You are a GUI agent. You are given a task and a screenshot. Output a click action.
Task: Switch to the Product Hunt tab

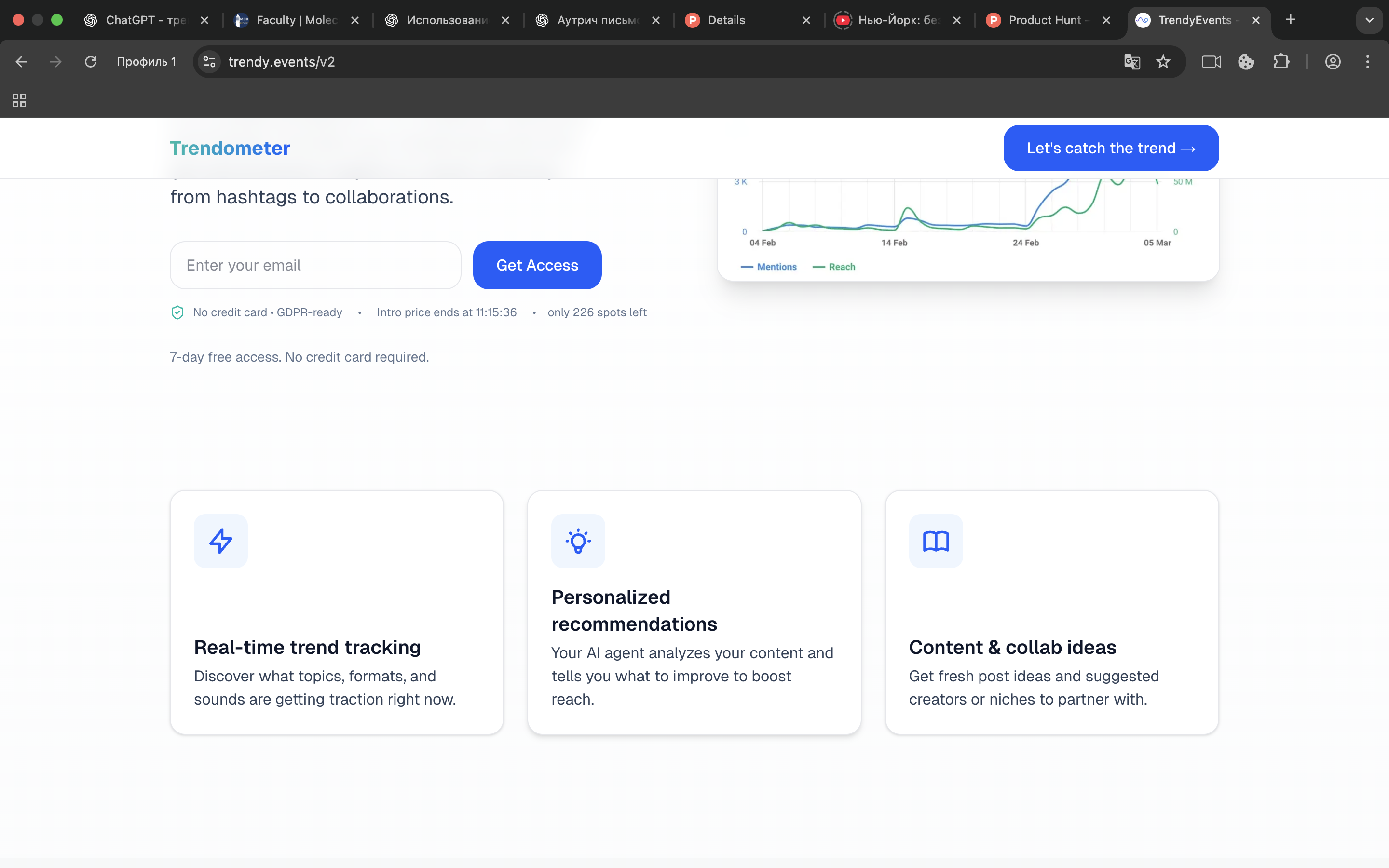(x=1044, y=20)
